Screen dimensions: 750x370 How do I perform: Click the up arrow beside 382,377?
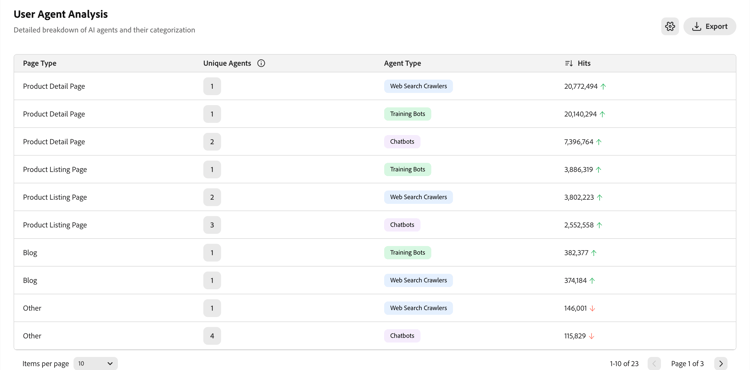(594, 253)
